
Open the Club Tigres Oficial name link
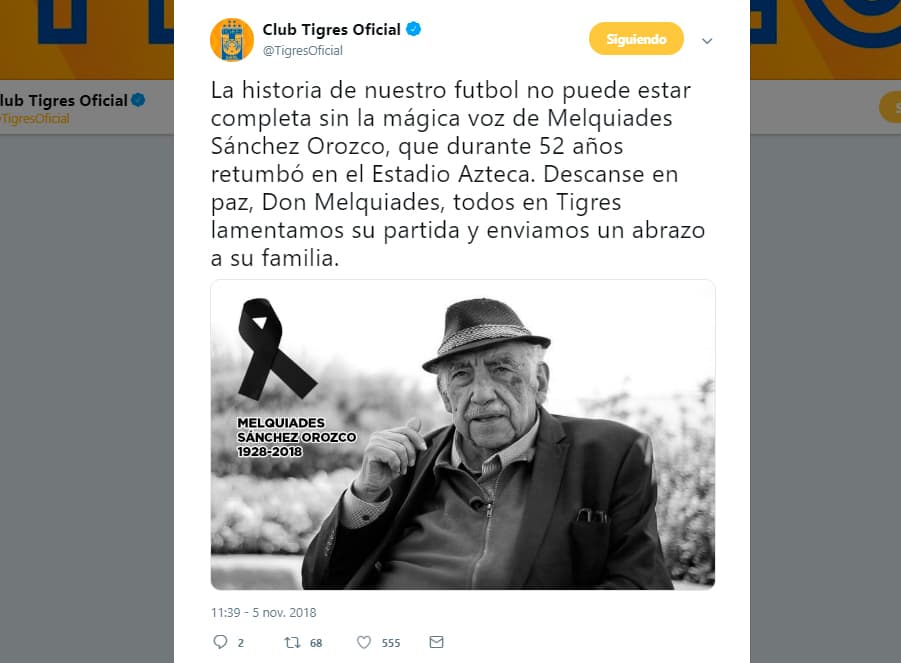pos(332,29)
